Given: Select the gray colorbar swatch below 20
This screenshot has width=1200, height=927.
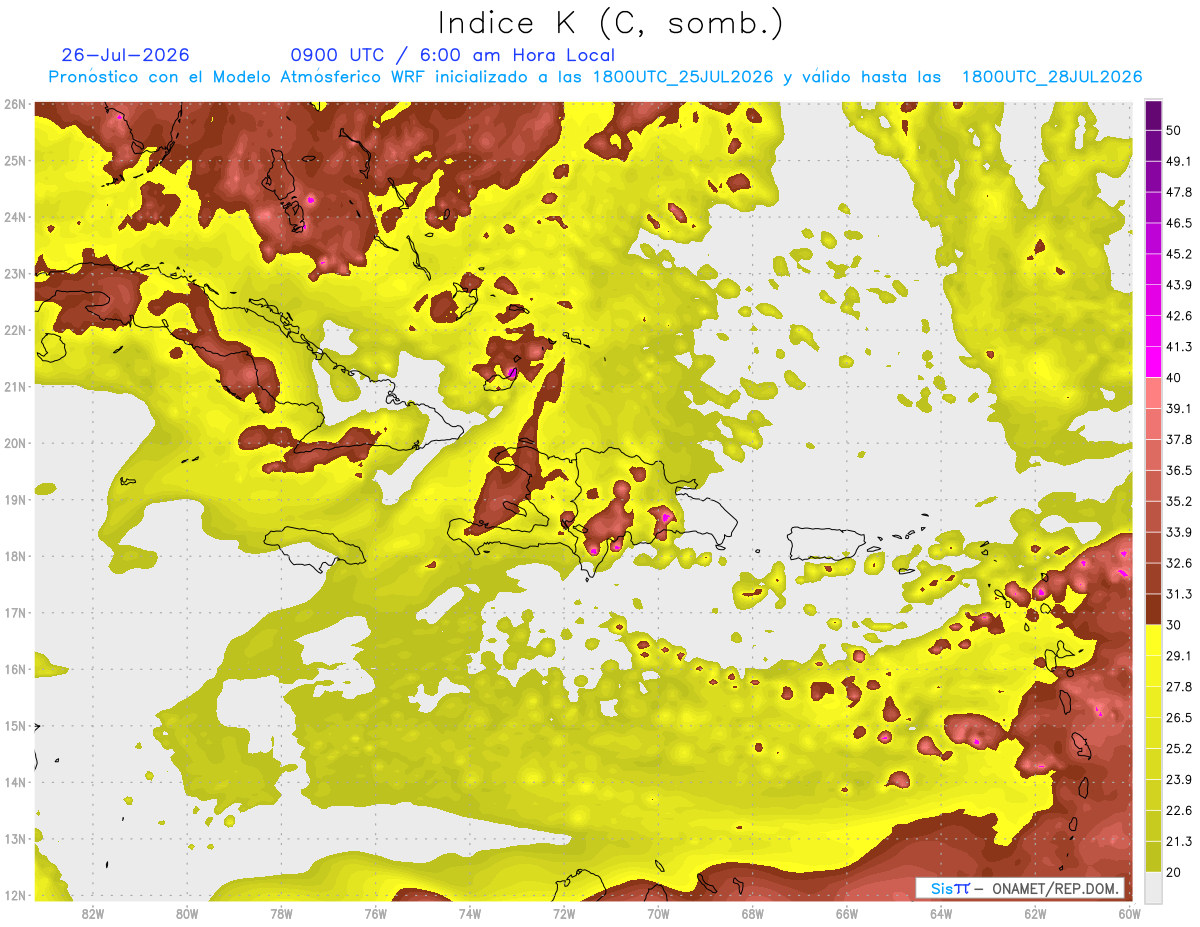Looking at the screenshot, I should pos(1153,887).
